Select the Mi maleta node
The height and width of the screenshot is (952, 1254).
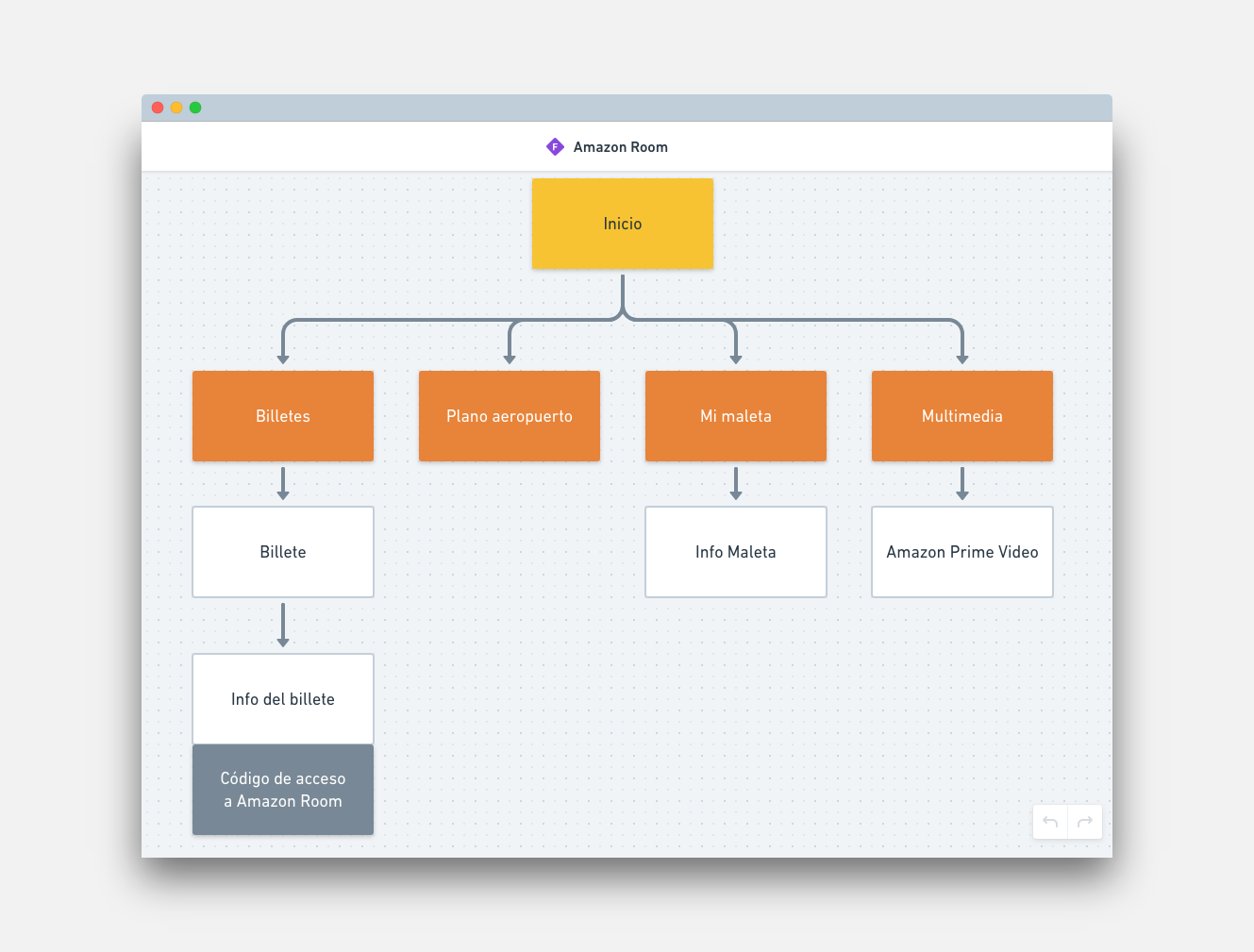[736, 416]
